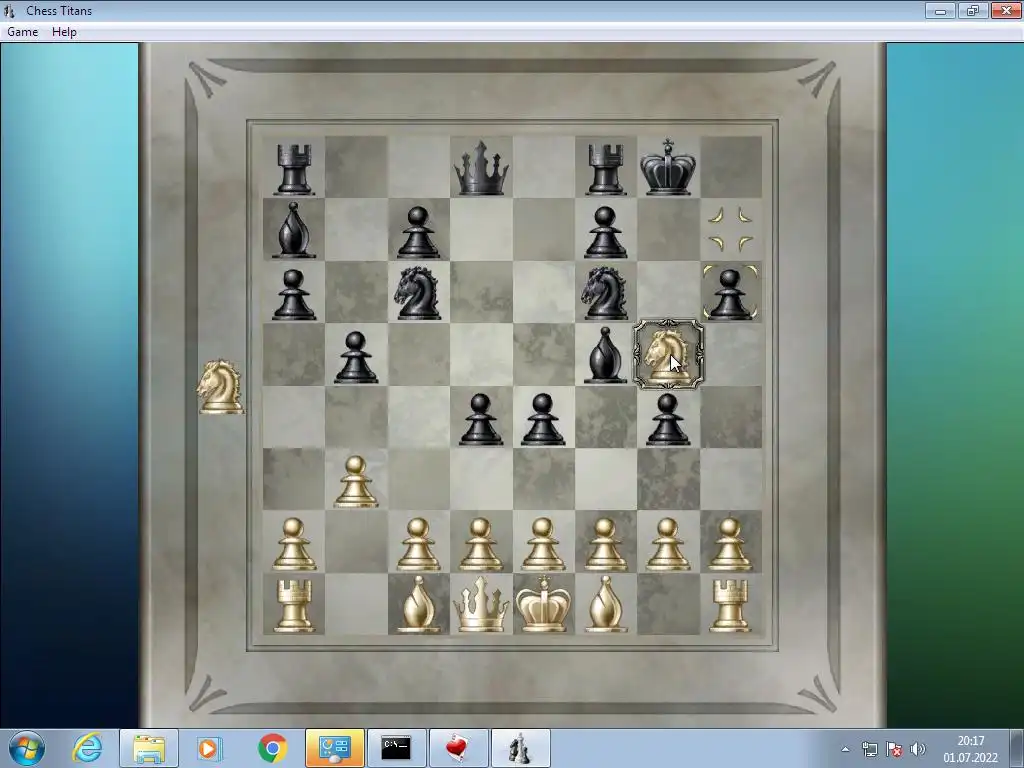
Task: Launch Internet Explorer from the taskbar
Action: [87, 748]
